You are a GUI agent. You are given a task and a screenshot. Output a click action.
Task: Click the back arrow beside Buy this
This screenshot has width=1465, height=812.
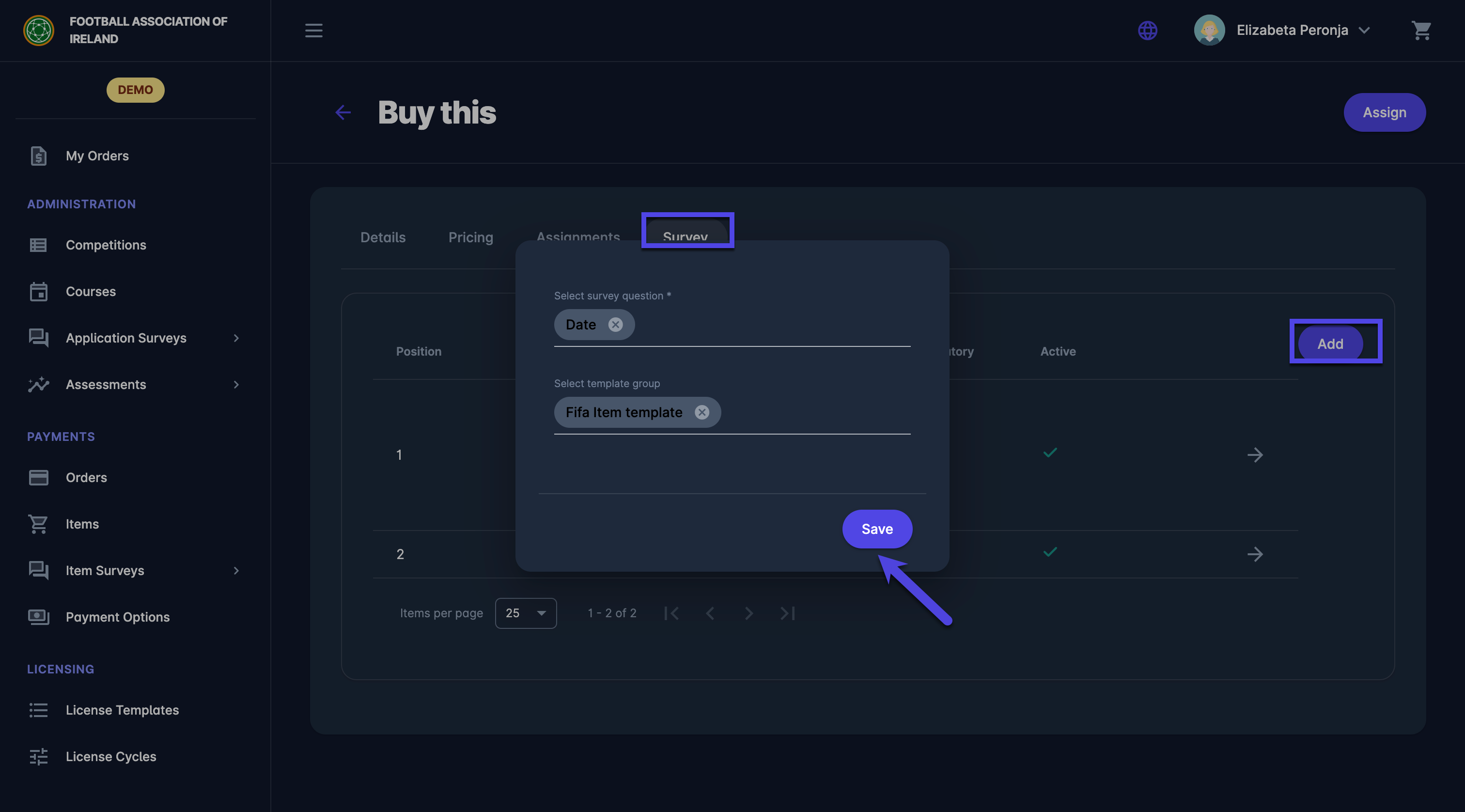pyautogui.click(x=343, y=112)
